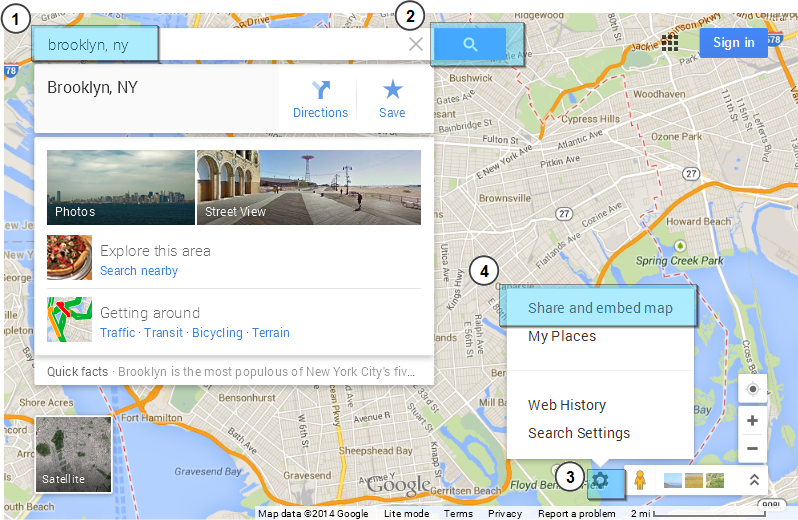This screenshot has height=520, width=798.
Task: Show the Transit layer
Action: (163, 333)
